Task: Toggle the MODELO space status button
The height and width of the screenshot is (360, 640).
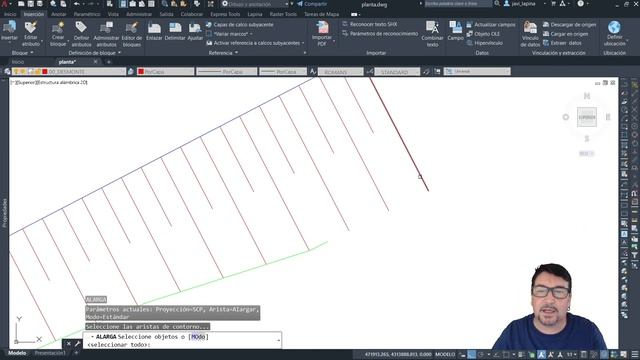Action: [x=445, y=354]
